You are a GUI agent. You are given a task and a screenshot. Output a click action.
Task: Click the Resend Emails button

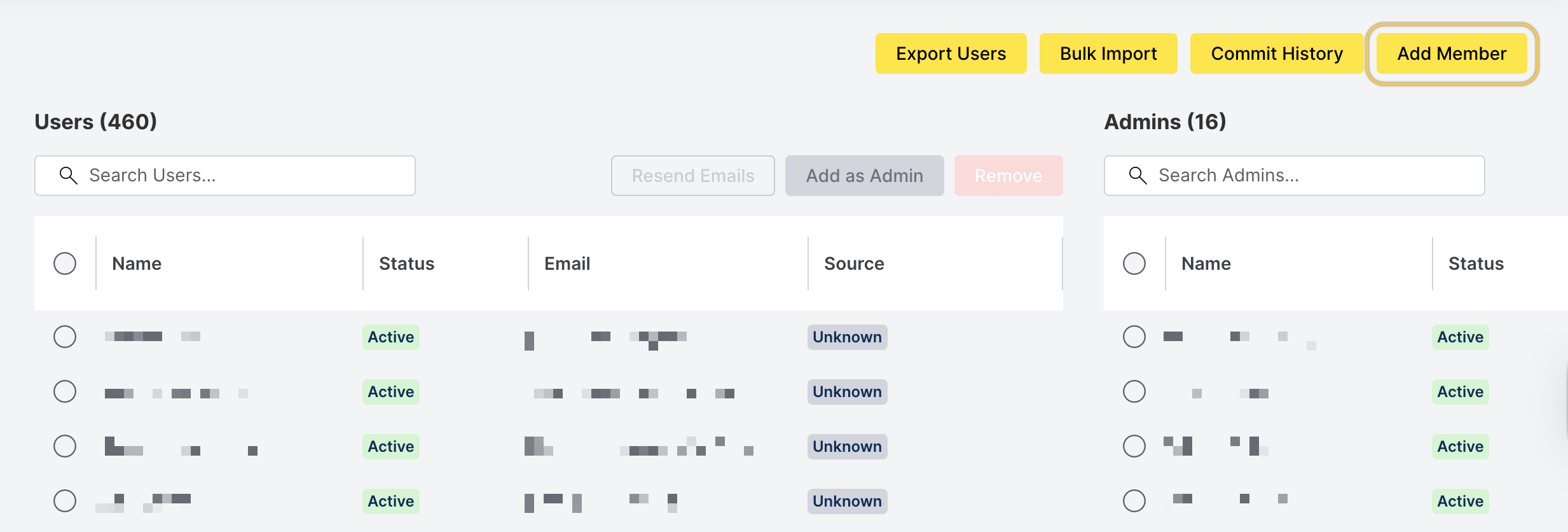click(692, 176)
